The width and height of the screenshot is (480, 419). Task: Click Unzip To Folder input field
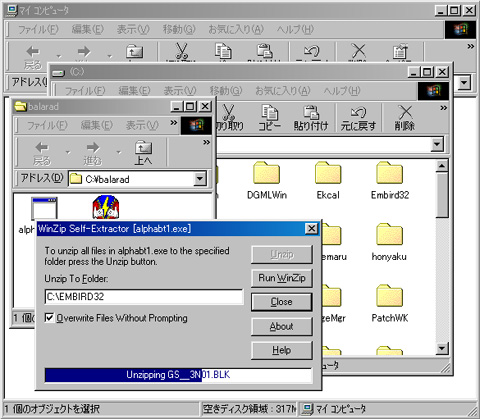tap(144, 296)
